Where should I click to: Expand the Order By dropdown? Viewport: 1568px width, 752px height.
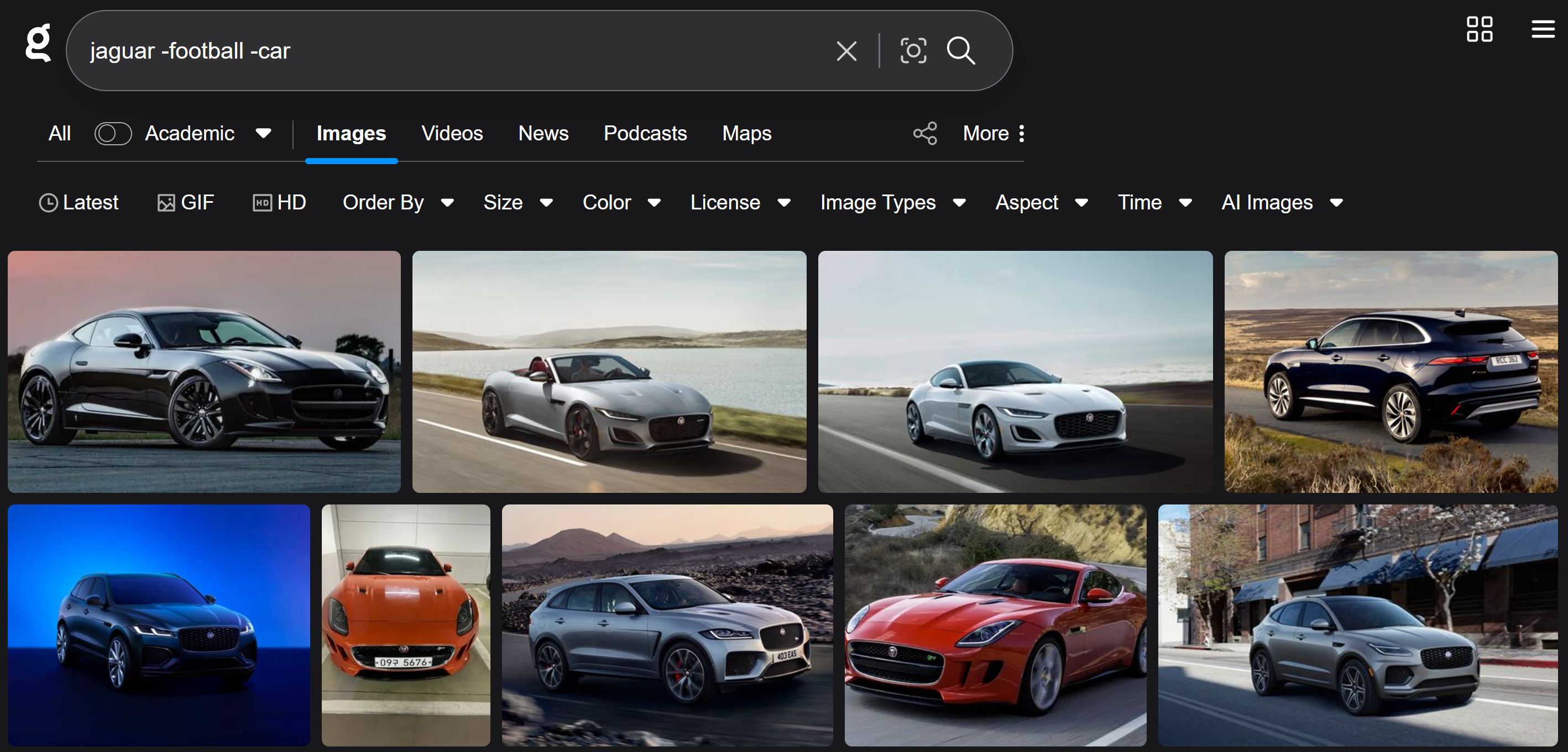click(398, 203)
